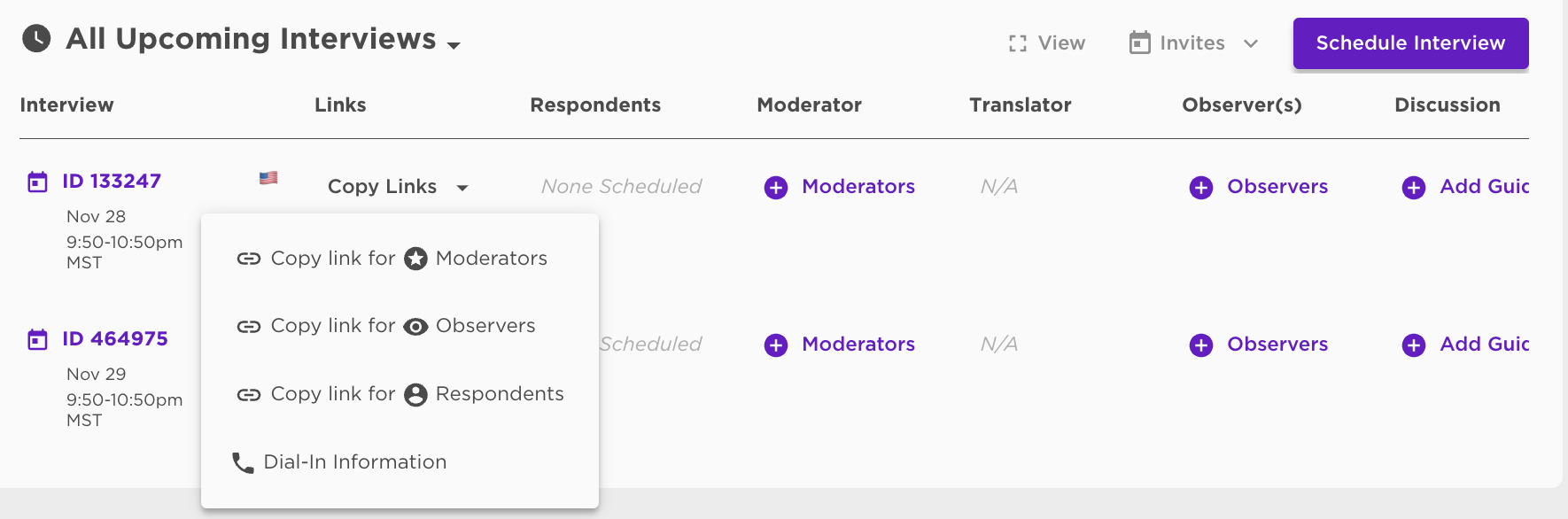Open interview ID 464975 link
Image resolution: width=1568 pixels, height=519 pixels.
[115, 339]
